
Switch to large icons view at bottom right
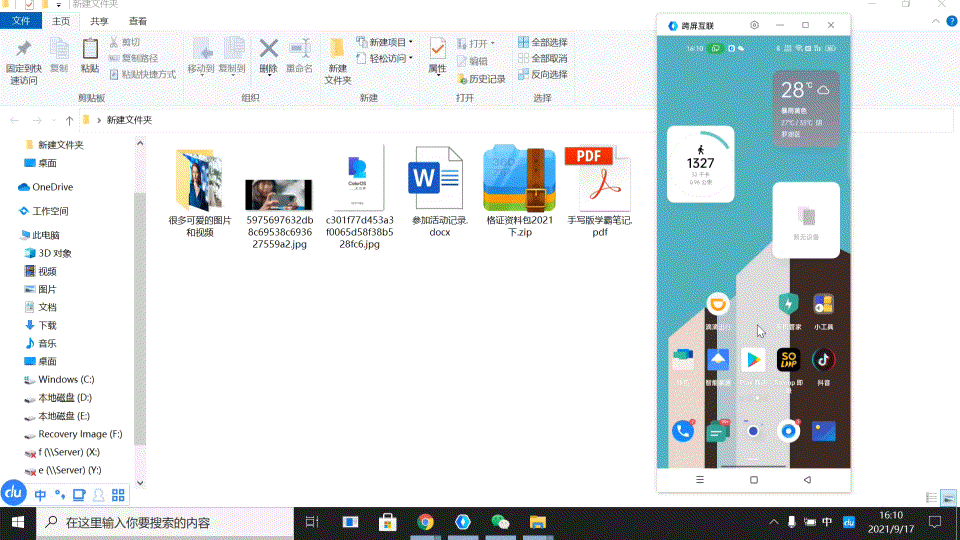coord(948,498)
